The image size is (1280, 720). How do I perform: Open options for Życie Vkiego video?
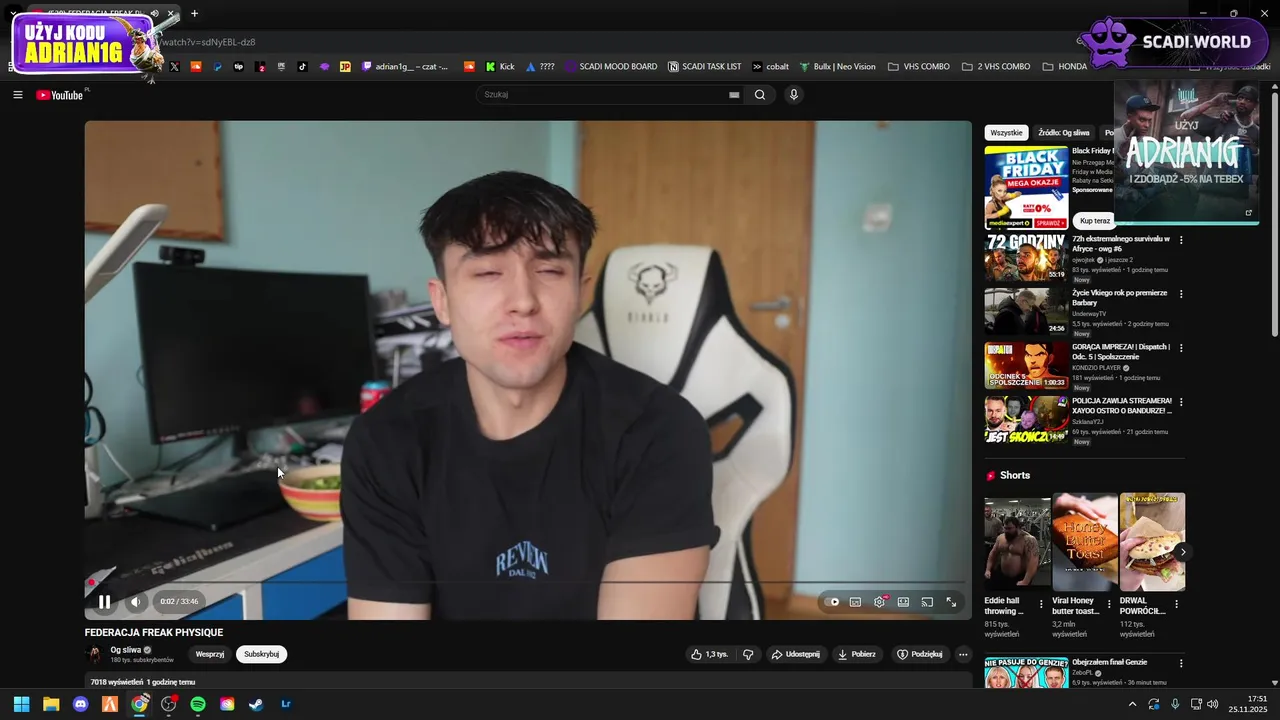point(1181,294)
